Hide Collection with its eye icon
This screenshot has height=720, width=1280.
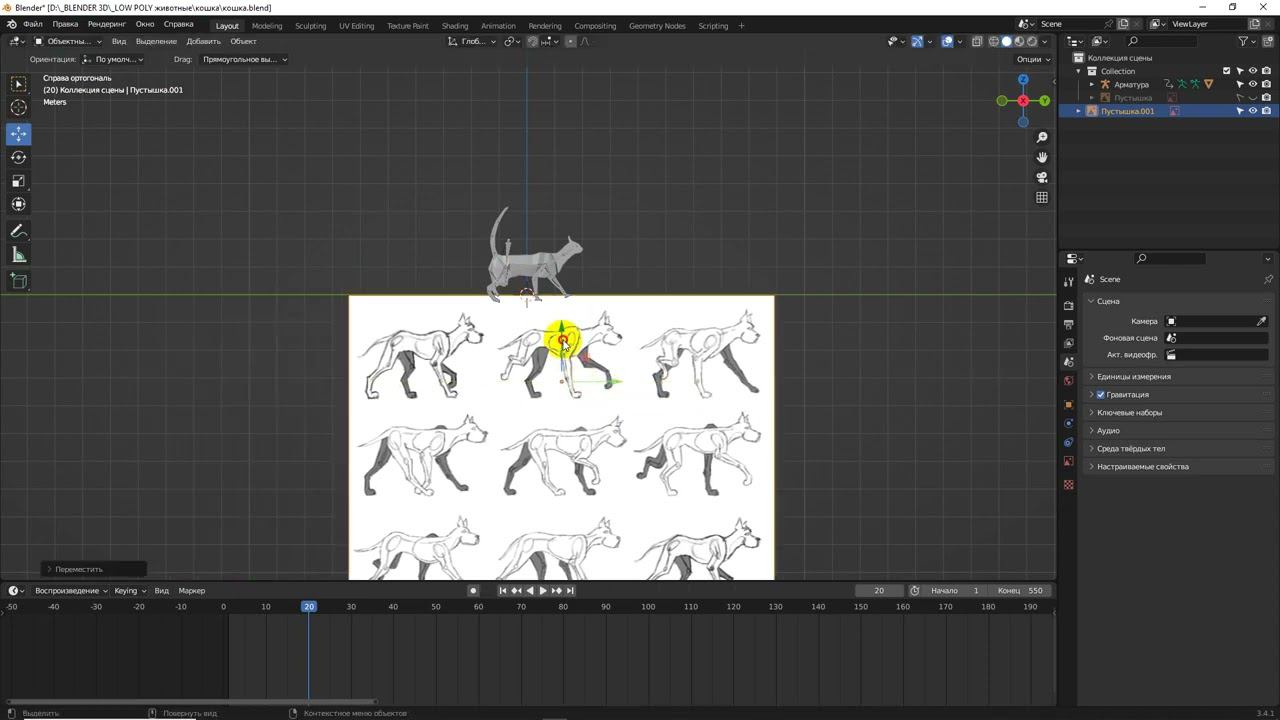(1253, 71)
